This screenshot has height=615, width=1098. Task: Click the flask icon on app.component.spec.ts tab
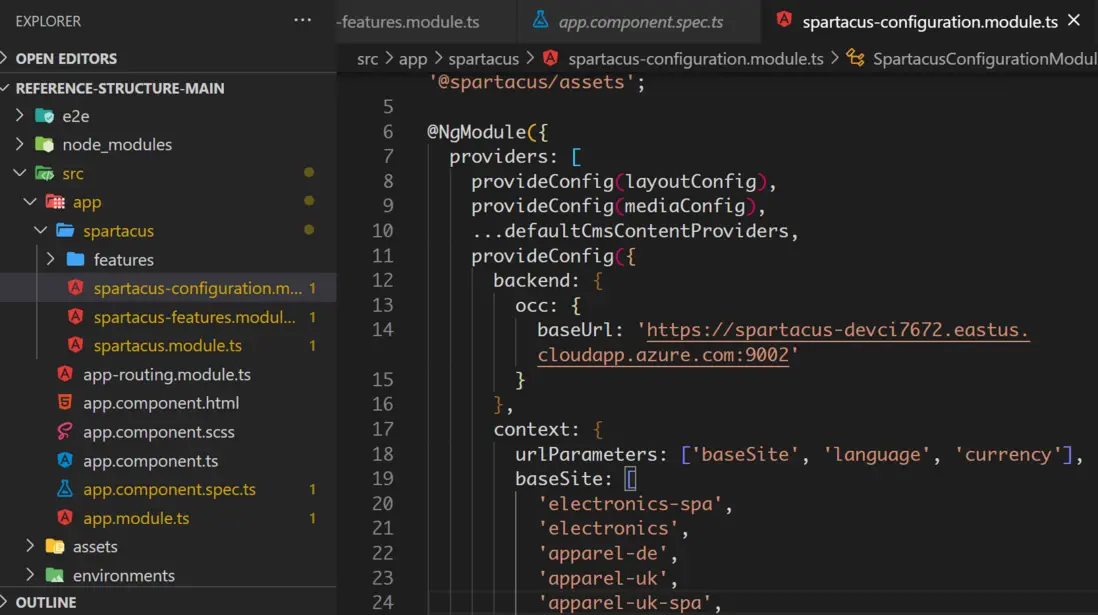(541, 21)
